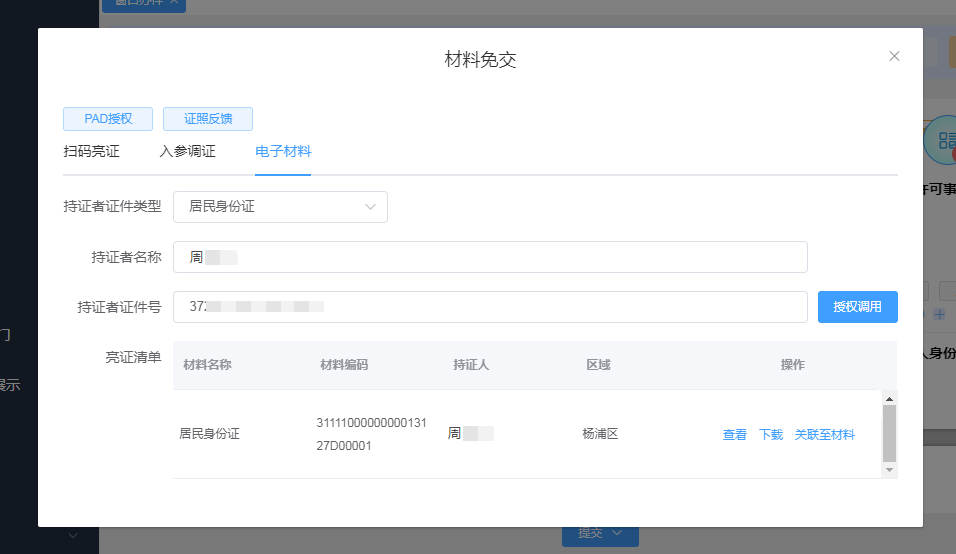
Task: Click the 区域 column header
Action: [x=598, y=364]
